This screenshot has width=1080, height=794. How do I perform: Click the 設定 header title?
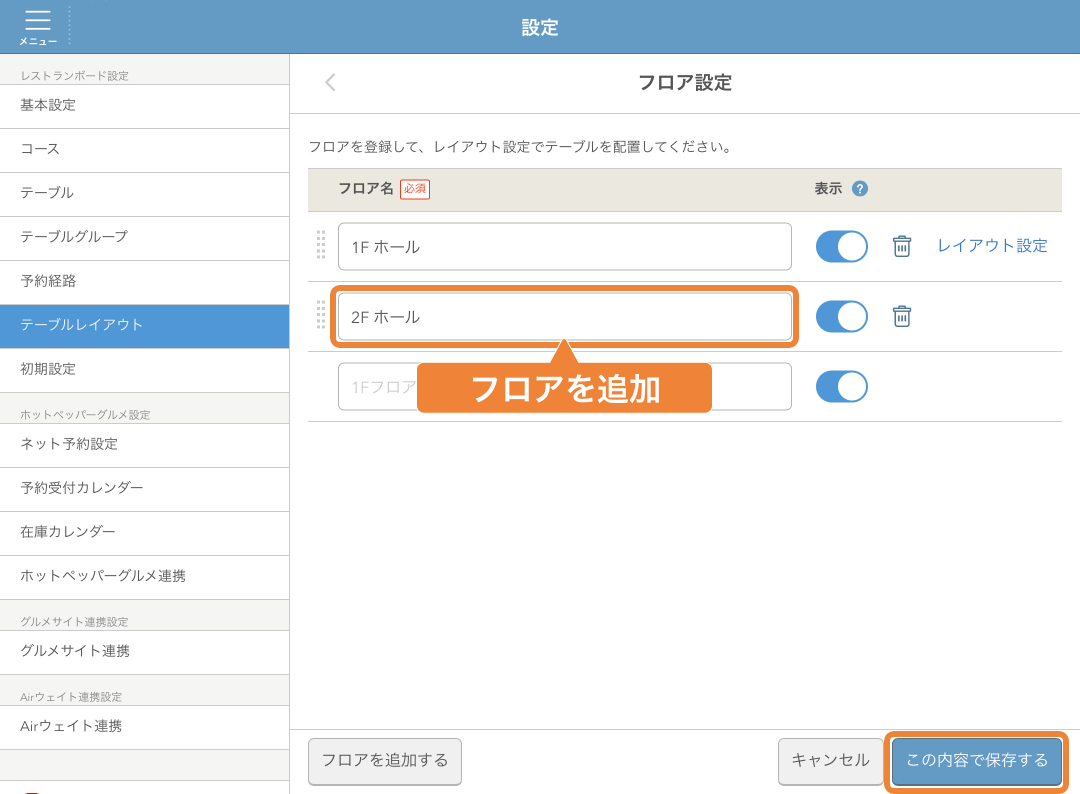(540, 28)
